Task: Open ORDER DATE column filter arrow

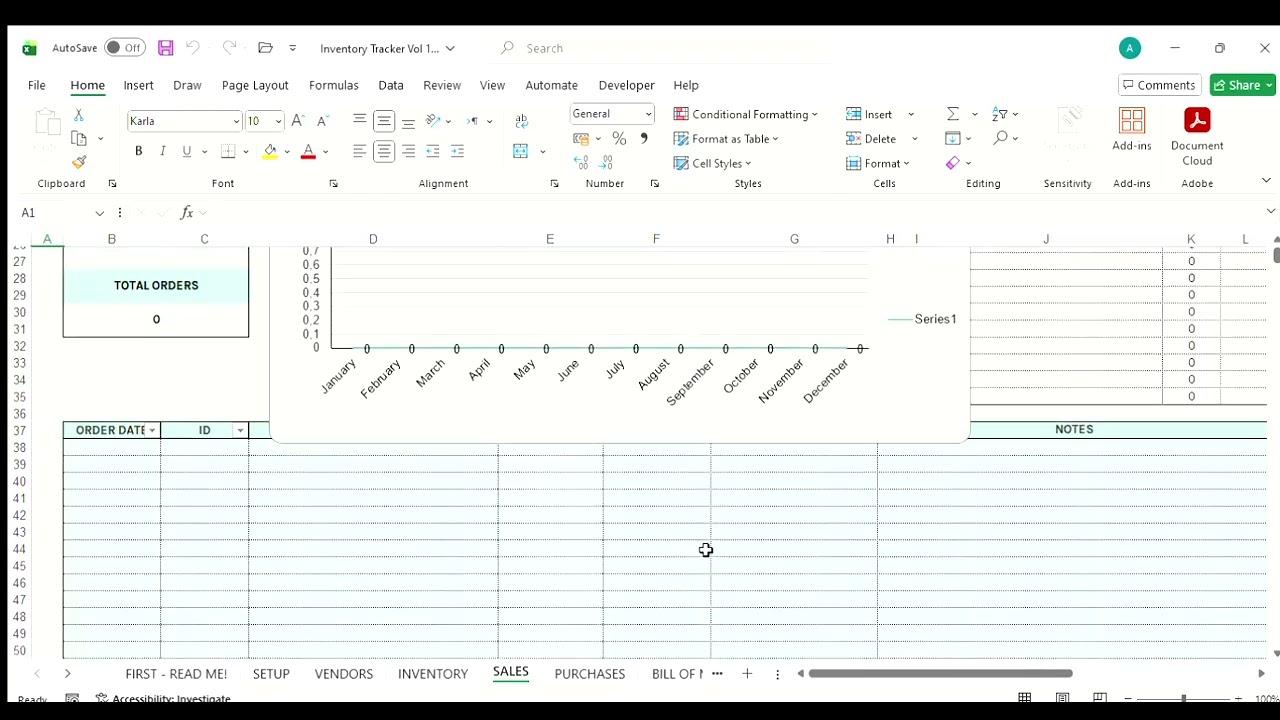Action: (152, 430)
